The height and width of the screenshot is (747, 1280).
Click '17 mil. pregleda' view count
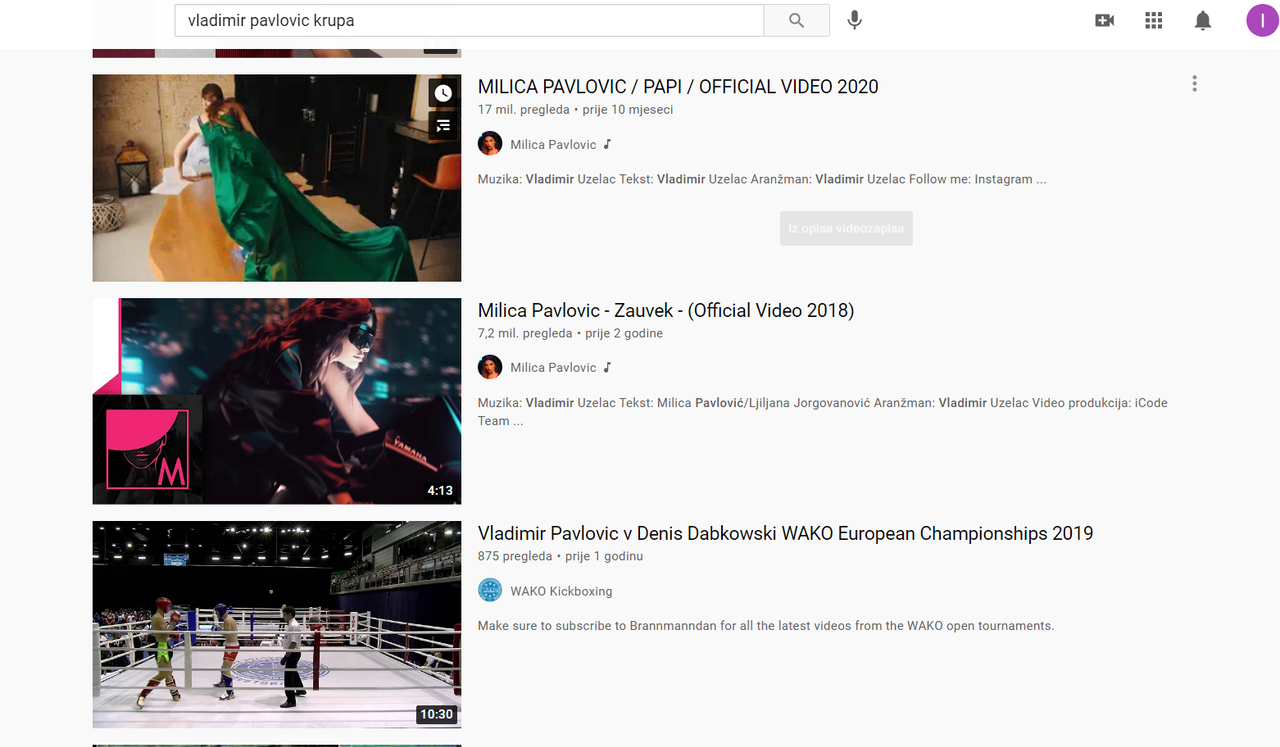[x=524, y=110]
